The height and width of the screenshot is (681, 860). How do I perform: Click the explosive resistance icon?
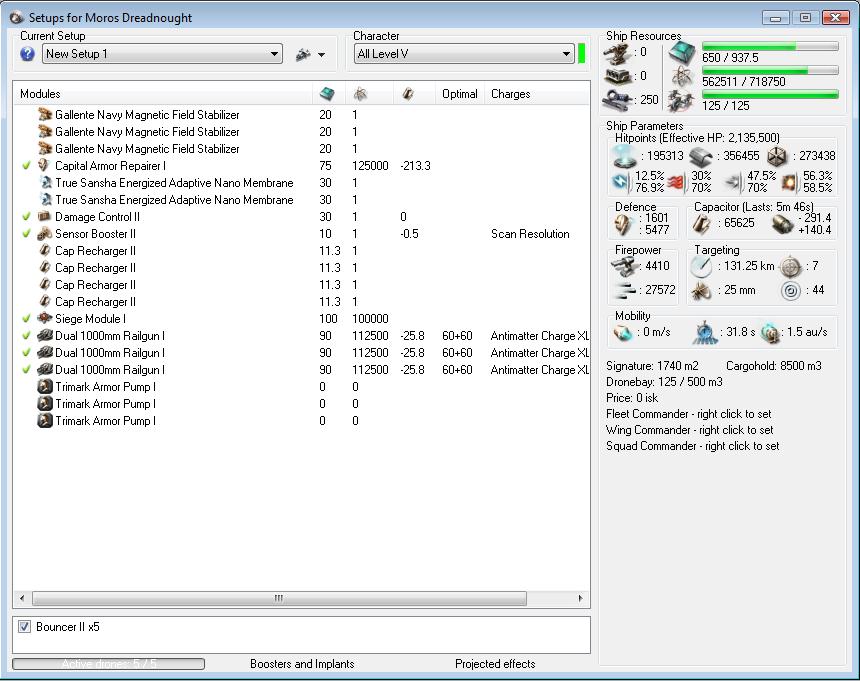click(x=789, y=182)
